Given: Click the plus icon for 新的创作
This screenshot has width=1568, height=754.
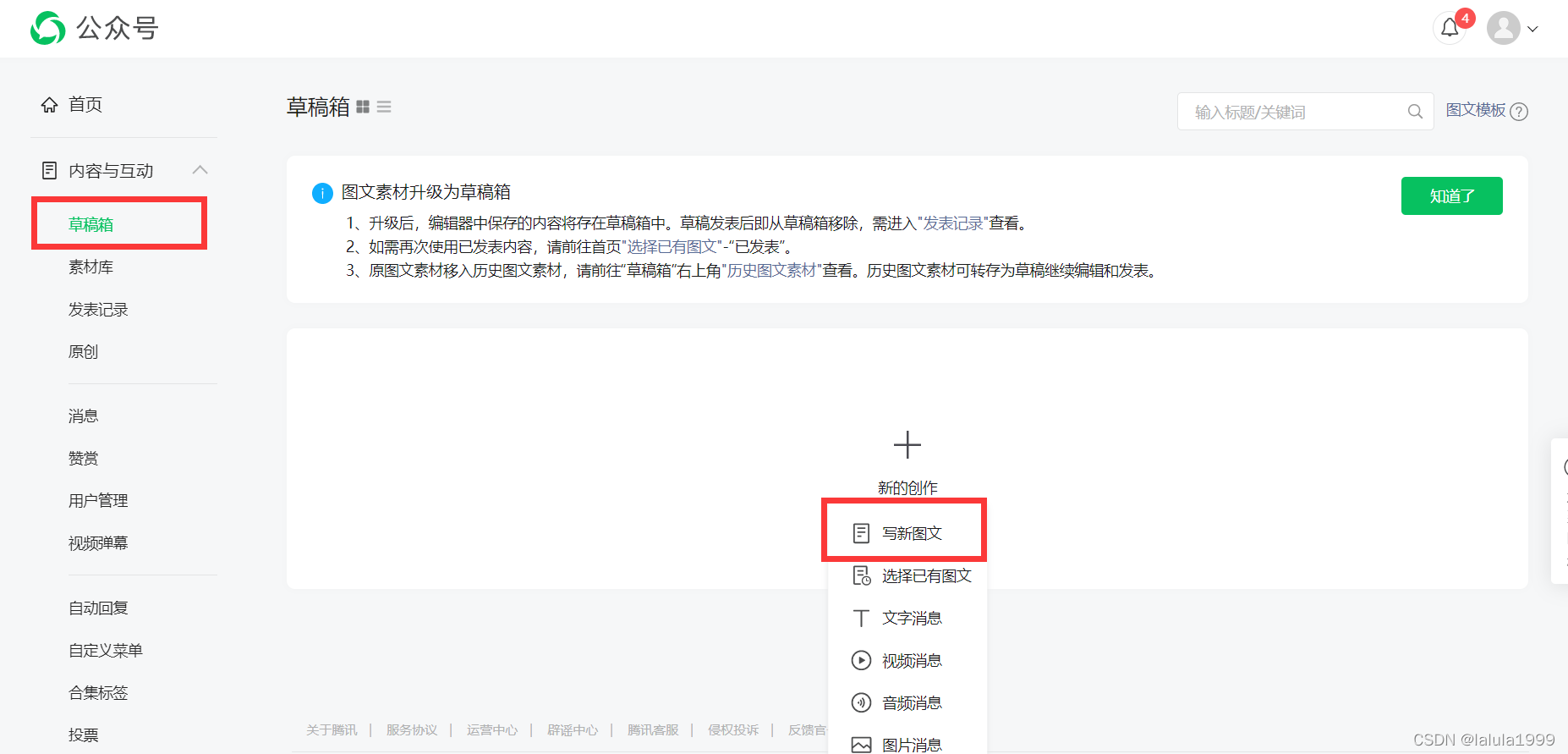Looking at the screenshot, I should (x=907, y=444).
